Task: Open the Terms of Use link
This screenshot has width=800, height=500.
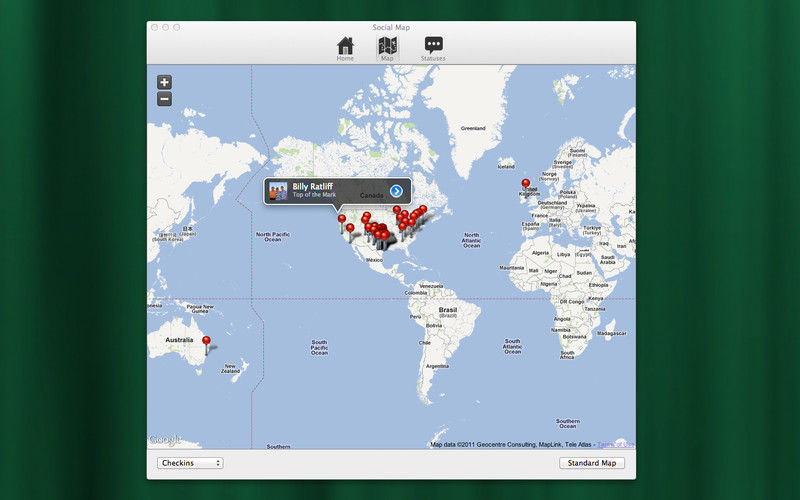Action: (x=615, y=444)
